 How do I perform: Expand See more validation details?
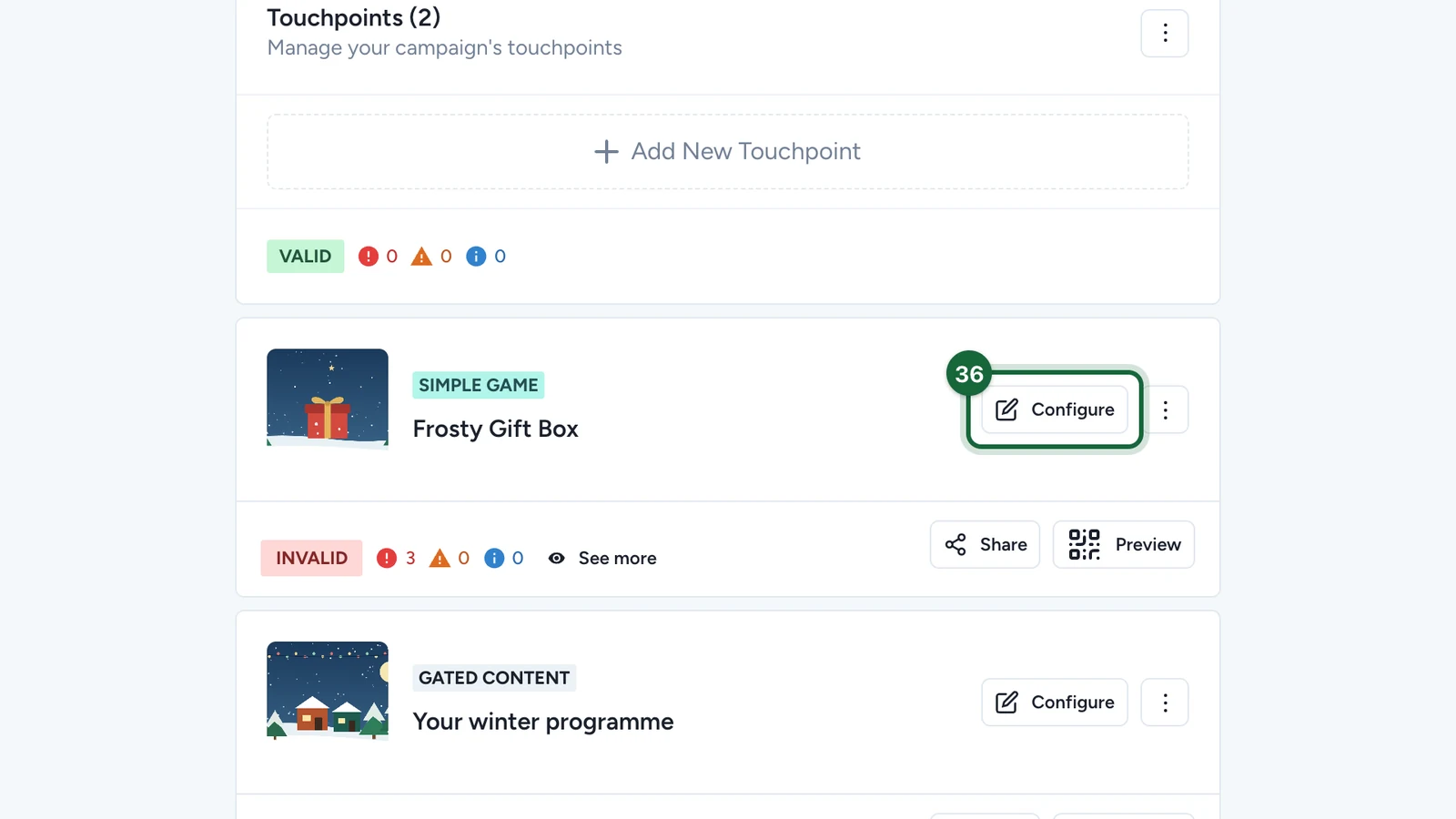(x=602, y=558)
